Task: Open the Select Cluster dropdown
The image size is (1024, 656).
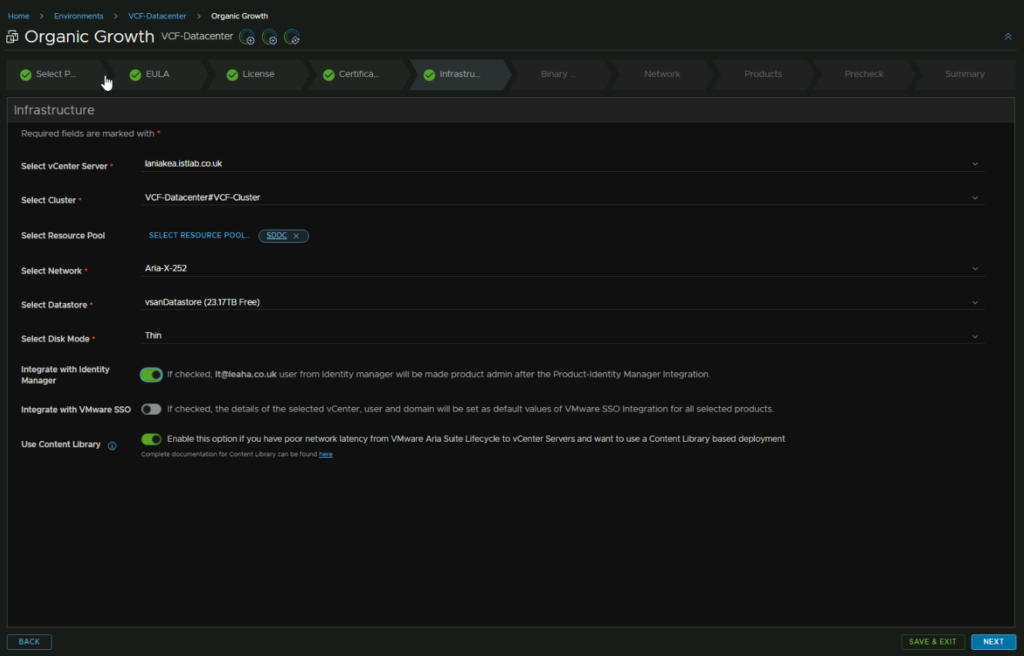Action: coord(563,197)
